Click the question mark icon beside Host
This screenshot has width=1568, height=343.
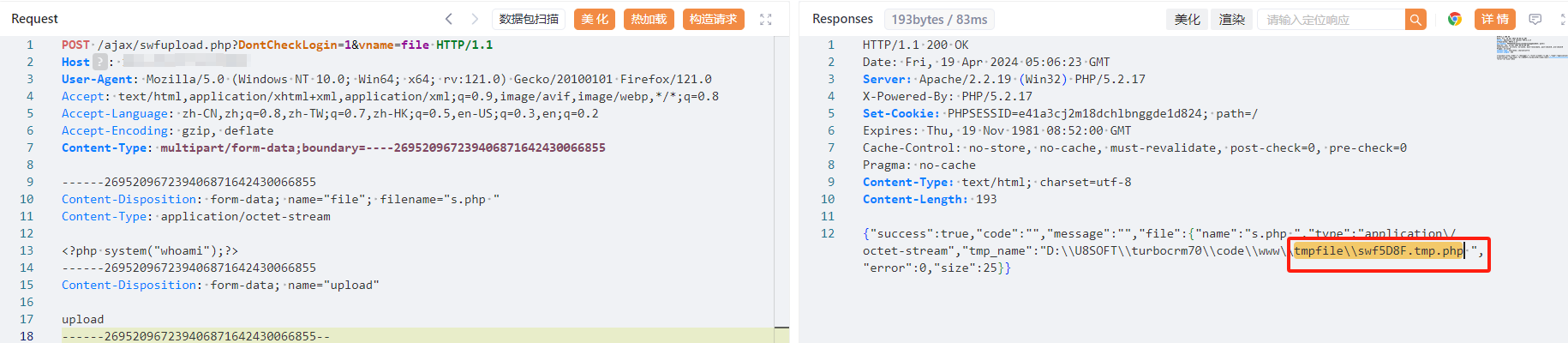[100, 62]
